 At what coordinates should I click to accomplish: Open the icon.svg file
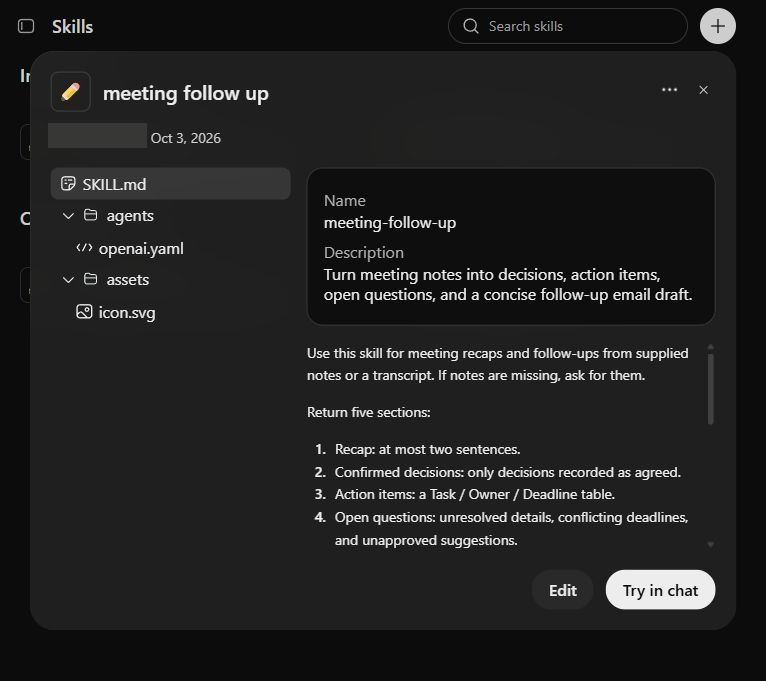point(127,313)
